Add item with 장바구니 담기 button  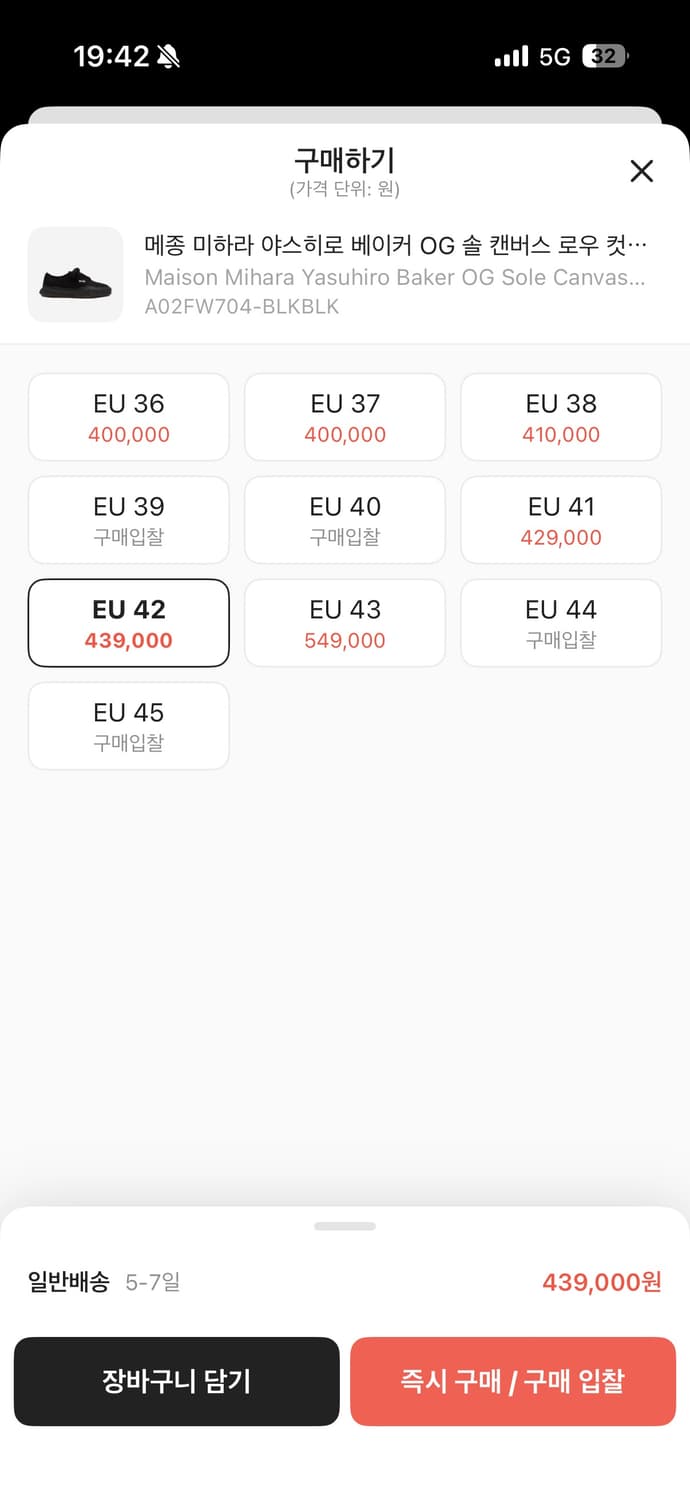pyautogui.click(x=177, y=1381)
